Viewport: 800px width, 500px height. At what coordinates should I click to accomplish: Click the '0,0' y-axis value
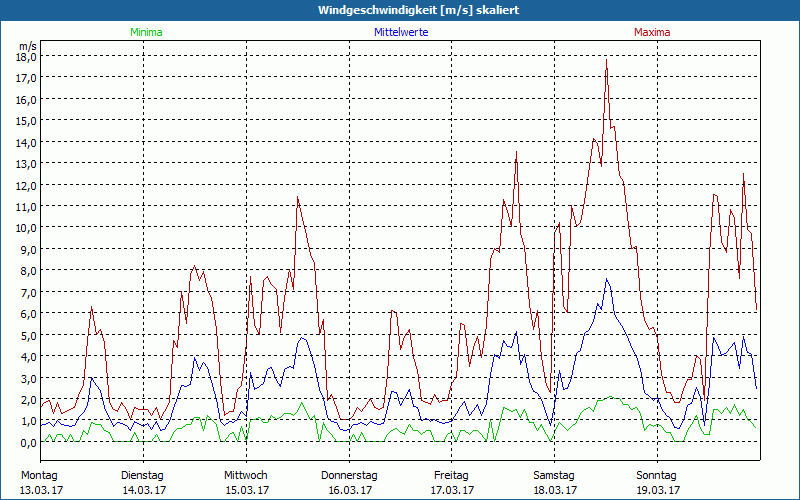(30, 443)
